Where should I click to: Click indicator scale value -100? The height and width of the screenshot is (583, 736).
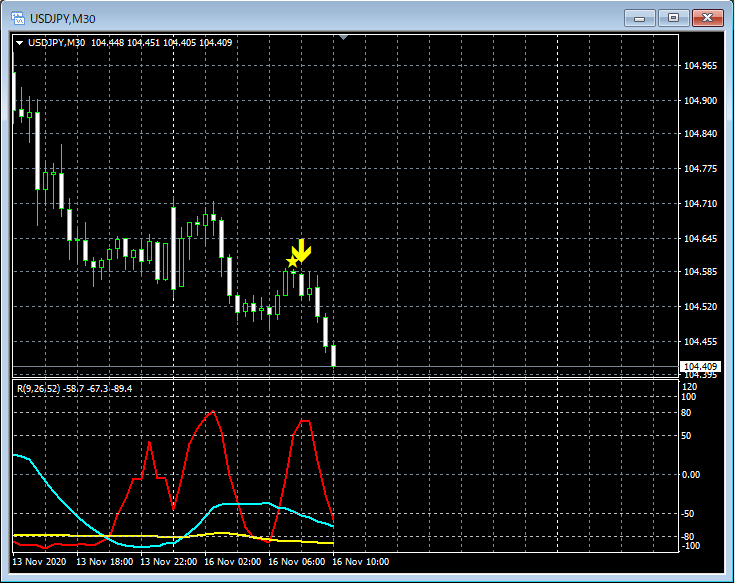[x=690, y=546]
